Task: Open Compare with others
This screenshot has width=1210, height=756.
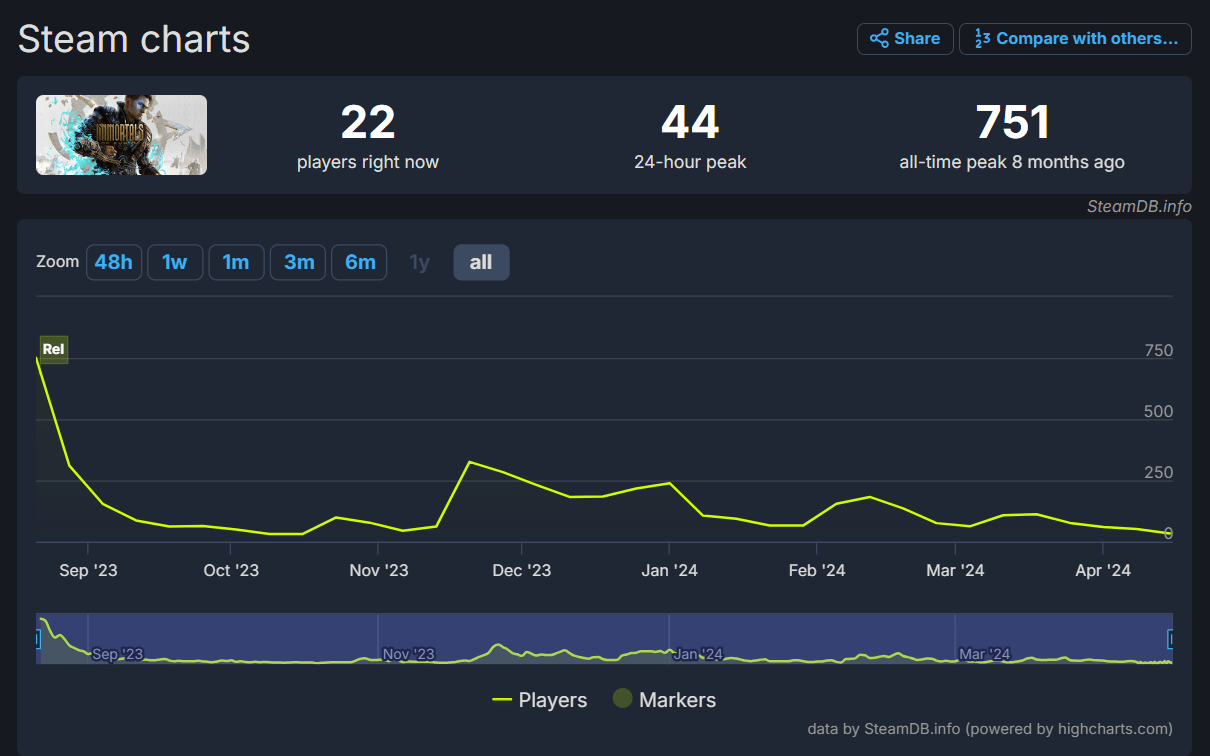Action: 1075,39
